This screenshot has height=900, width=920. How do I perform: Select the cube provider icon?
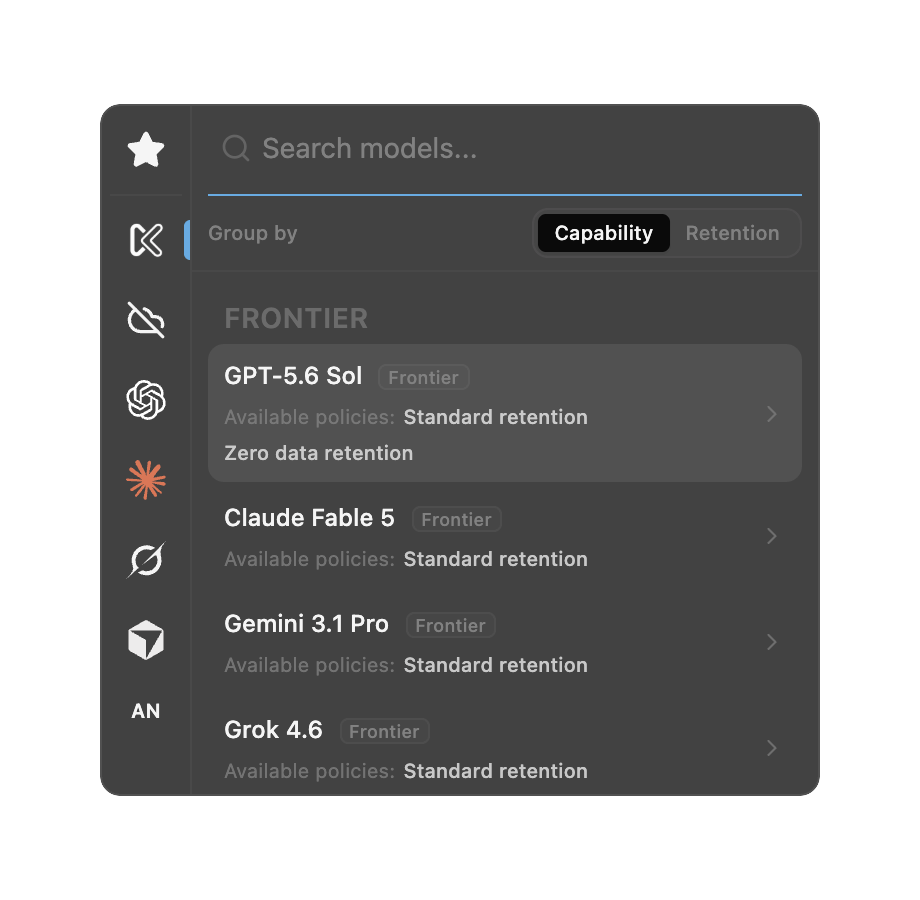point(146,640)
